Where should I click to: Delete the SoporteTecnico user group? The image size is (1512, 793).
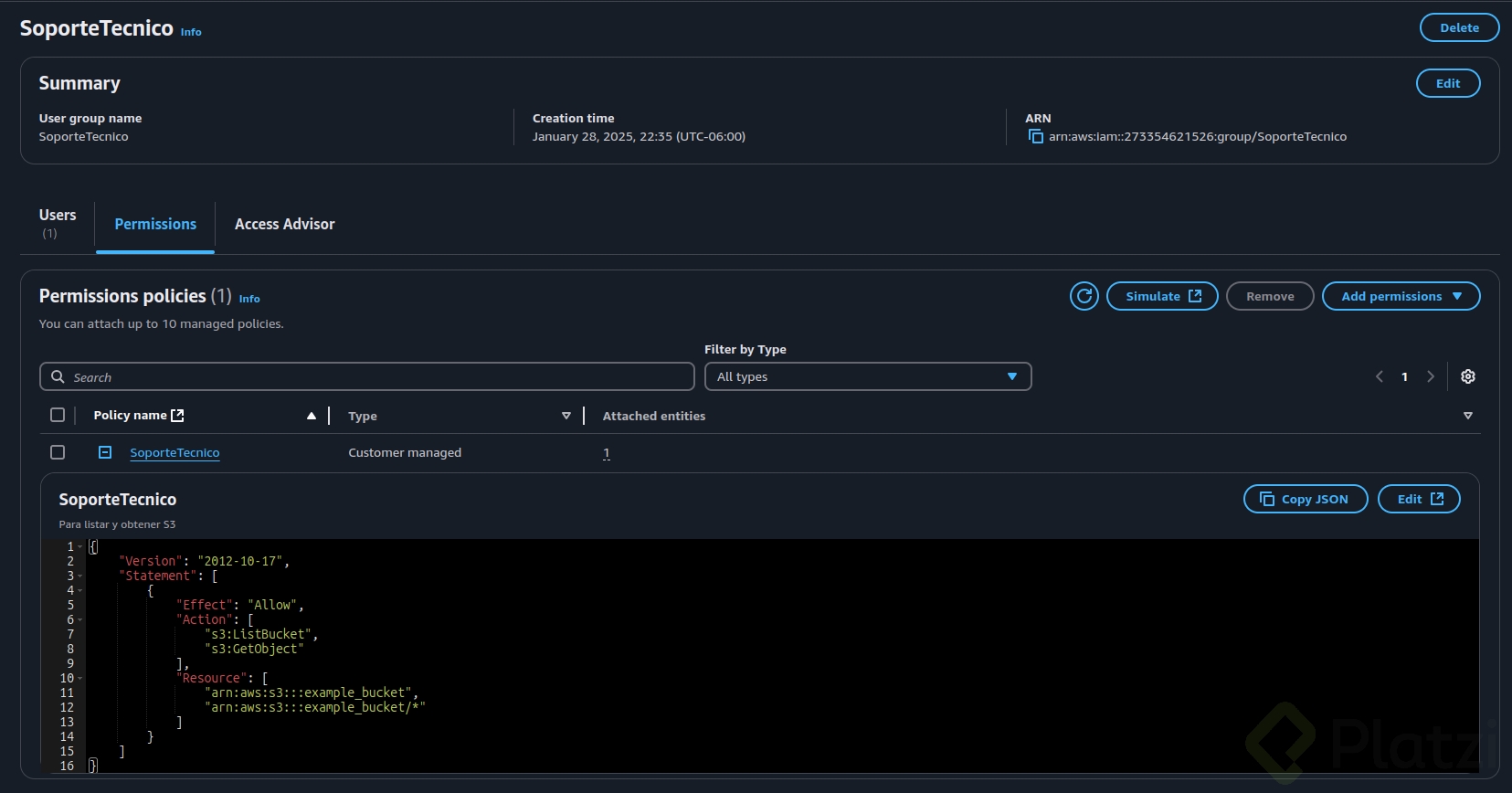coord(1459,27)
